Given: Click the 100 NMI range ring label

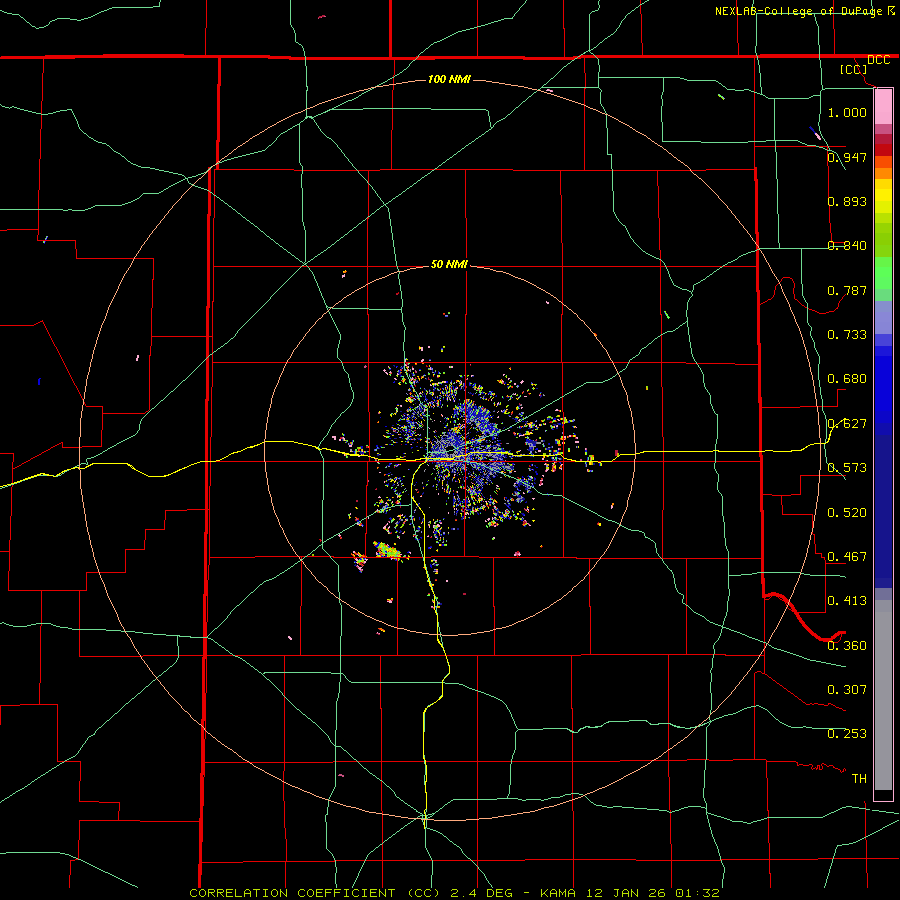Looking at the screenshot, I should click(449, 79).
